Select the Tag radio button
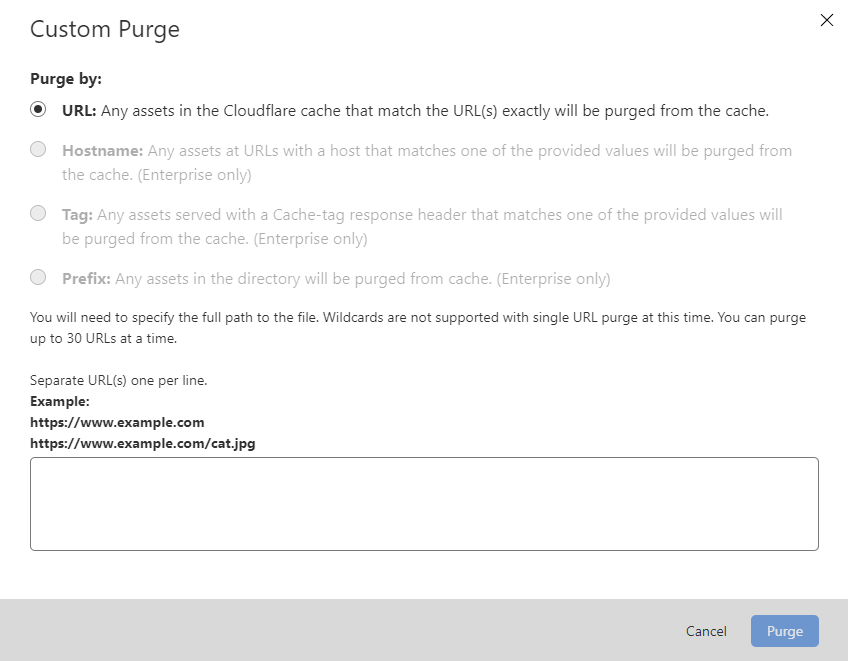 (38, 213)
